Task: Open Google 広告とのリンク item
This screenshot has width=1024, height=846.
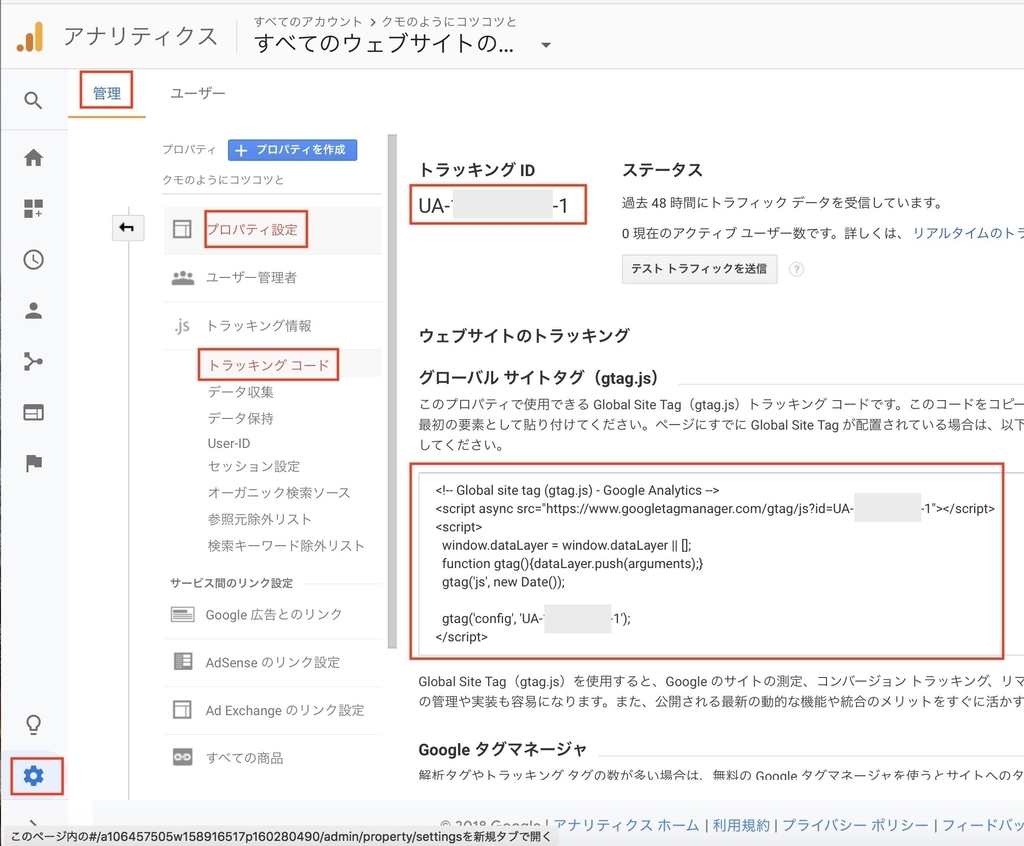Action: [x=274, y=614]
